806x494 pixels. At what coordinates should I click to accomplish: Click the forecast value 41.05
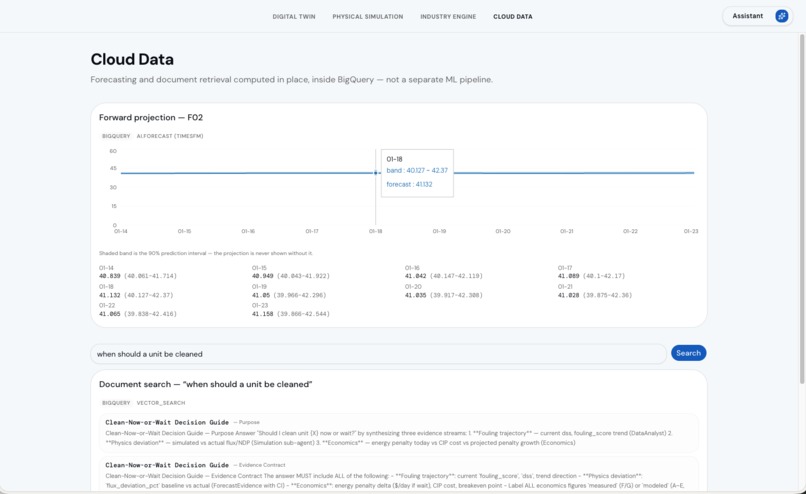[x=261, y=296]
